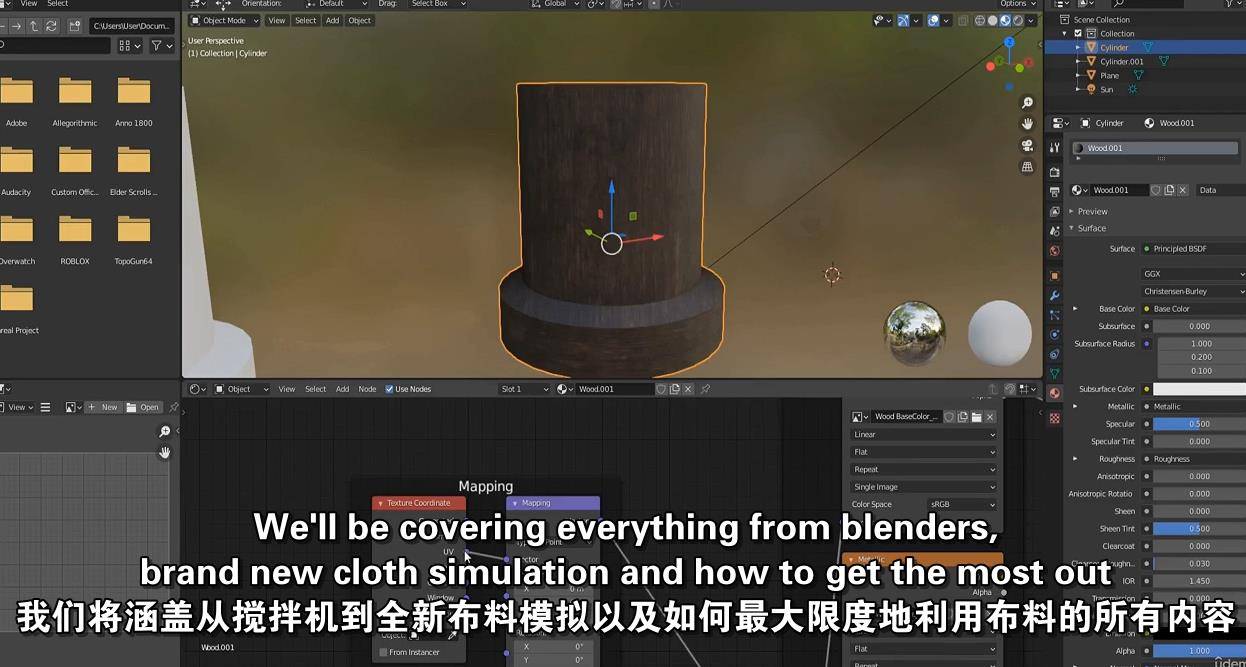Viewport: 1246px width, 667px height.
Task: Toggle the camera view icon
Action: click(1027, 145)
